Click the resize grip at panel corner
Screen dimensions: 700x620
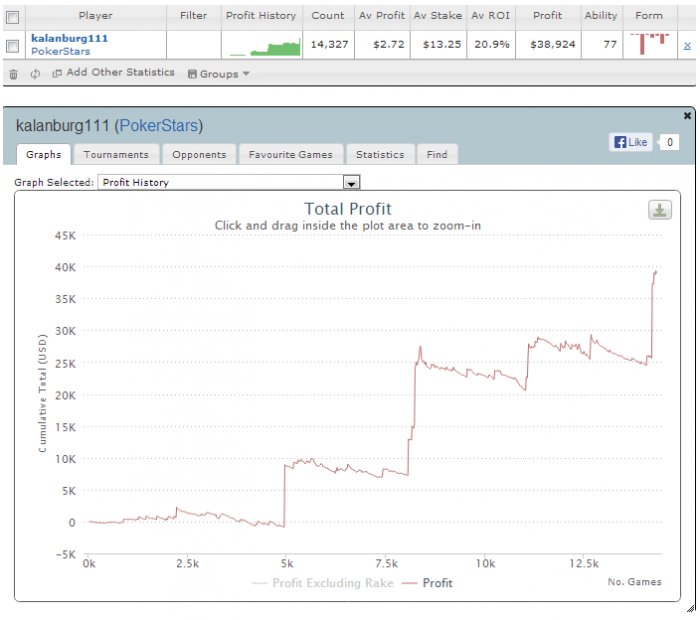click(x=691, y=608)
